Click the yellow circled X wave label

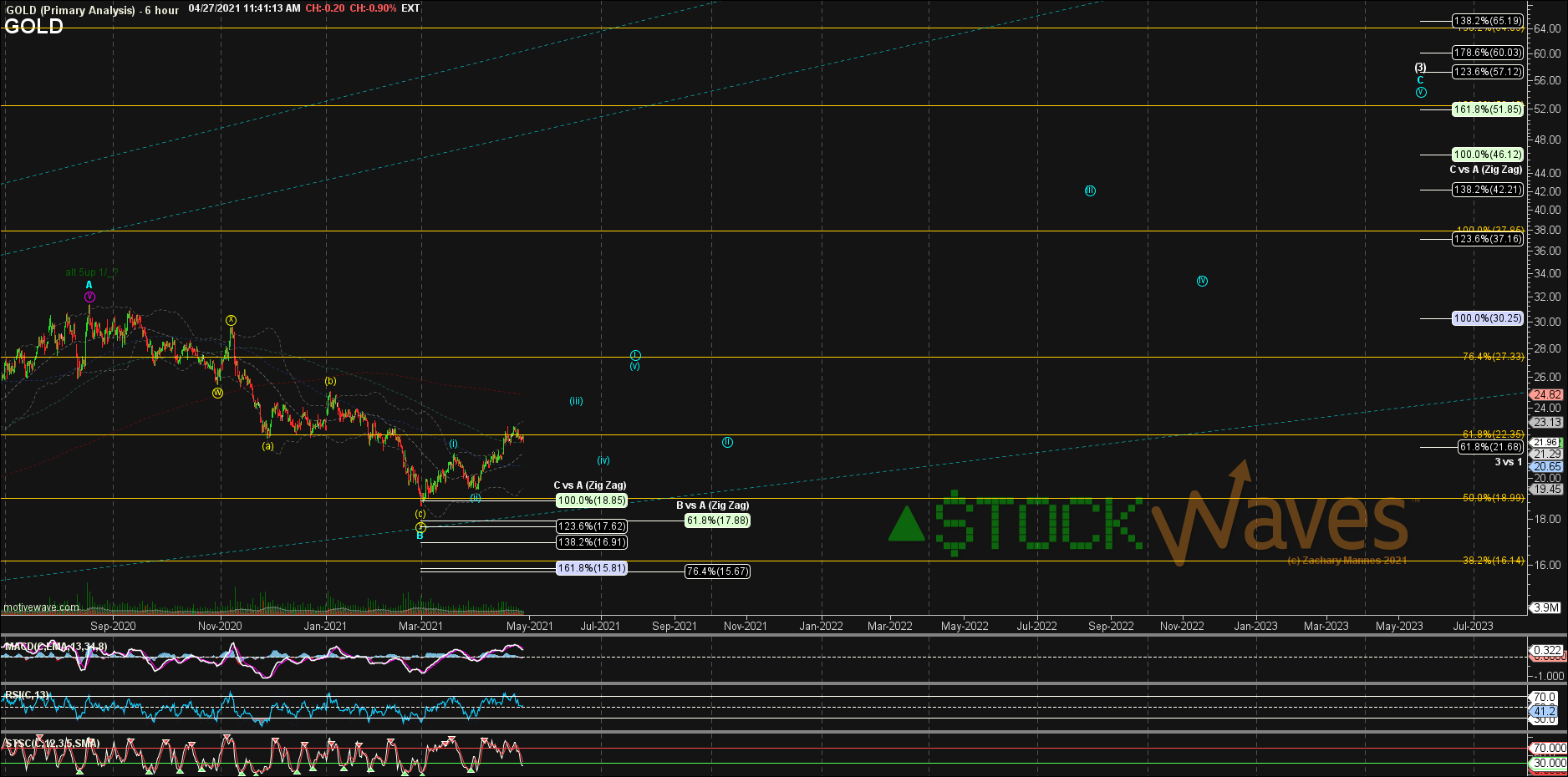[231, 320]
